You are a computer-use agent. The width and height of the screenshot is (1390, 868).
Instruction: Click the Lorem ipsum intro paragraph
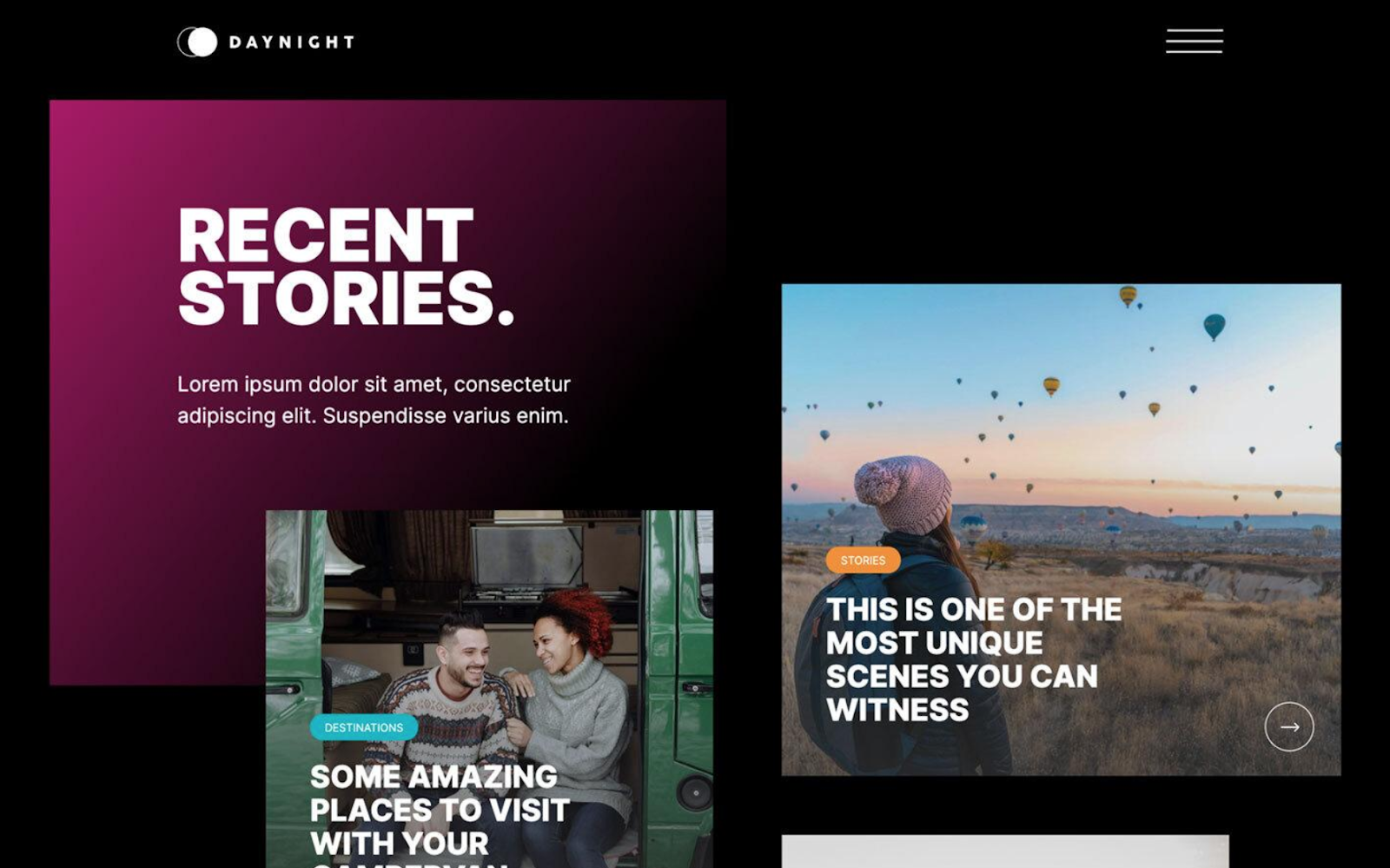point(374,400)
